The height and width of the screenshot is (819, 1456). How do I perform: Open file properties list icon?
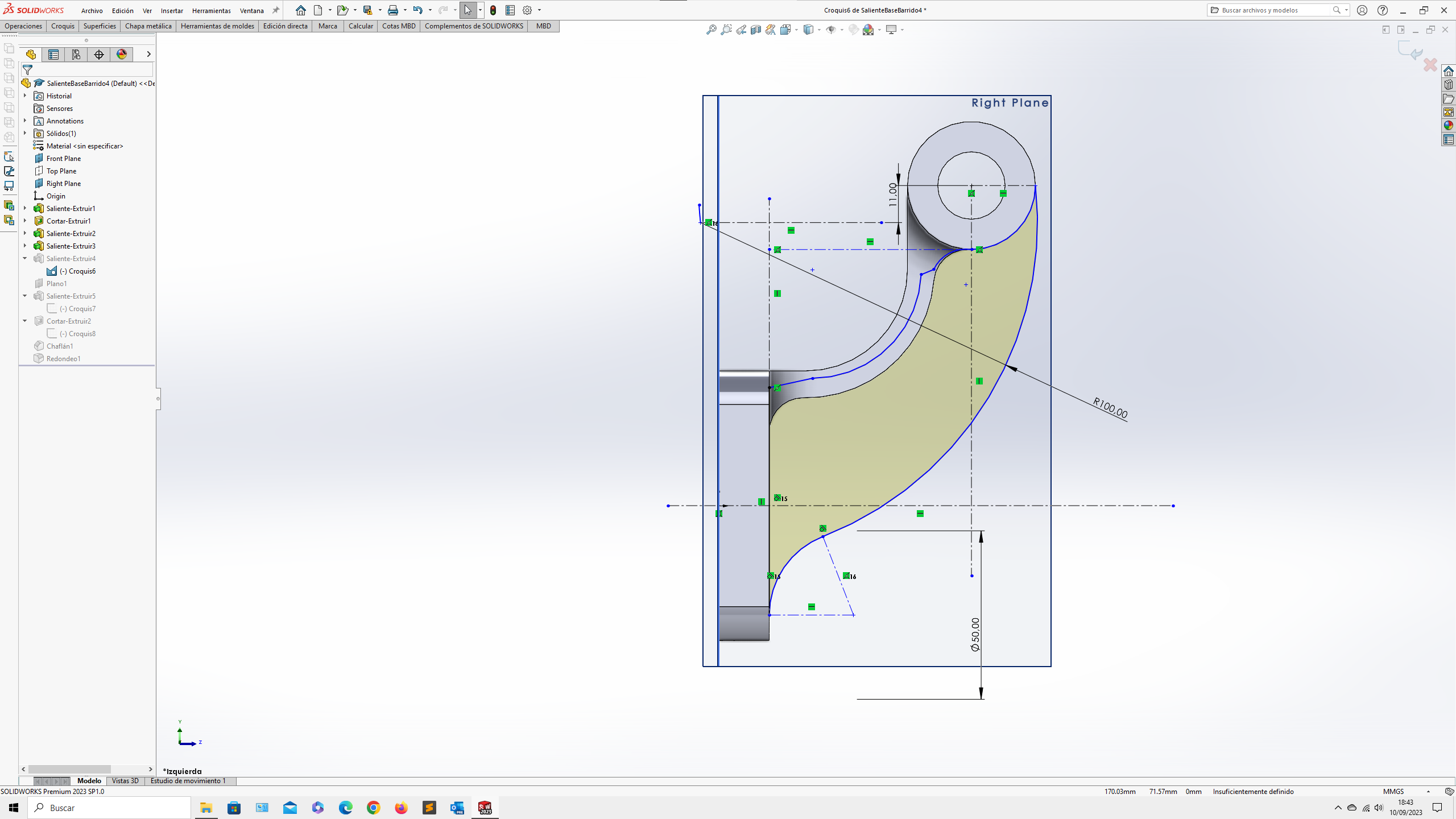(510, 10)
